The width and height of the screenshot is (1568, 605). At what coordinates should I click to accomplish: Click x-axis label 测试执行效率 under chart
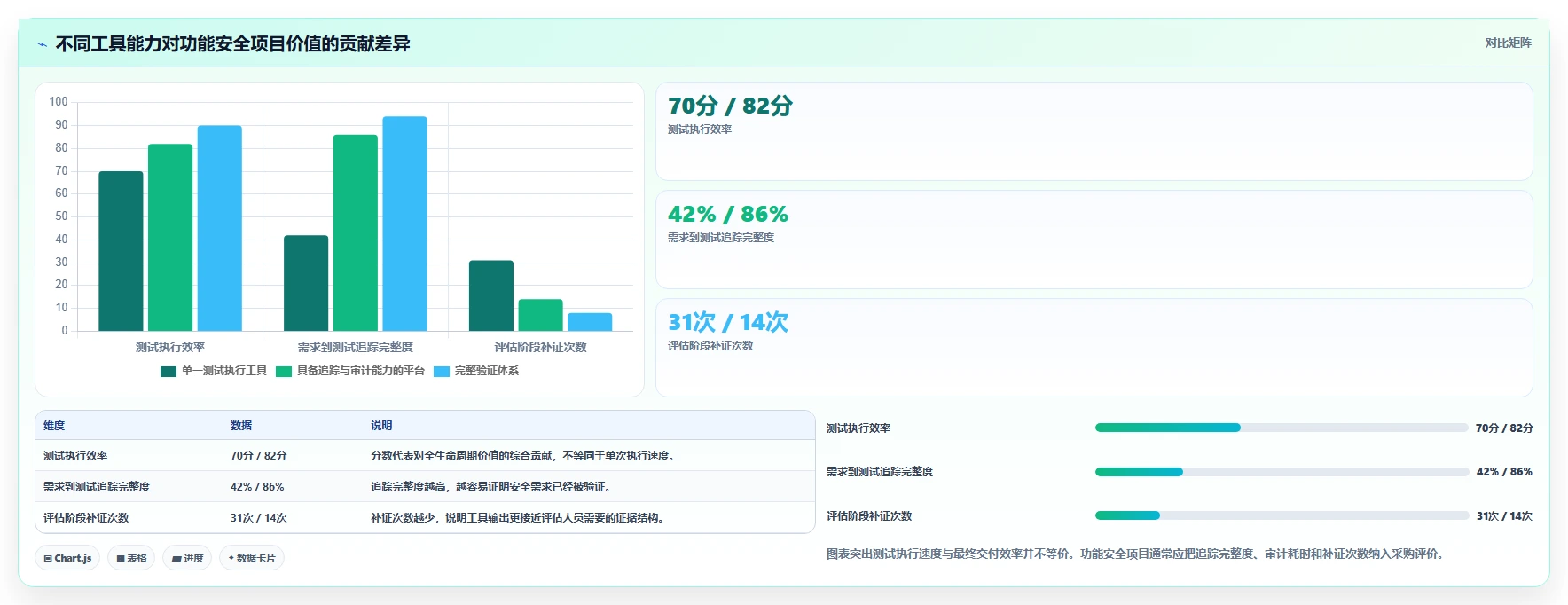pyautogui.click(x=170, y=347)
